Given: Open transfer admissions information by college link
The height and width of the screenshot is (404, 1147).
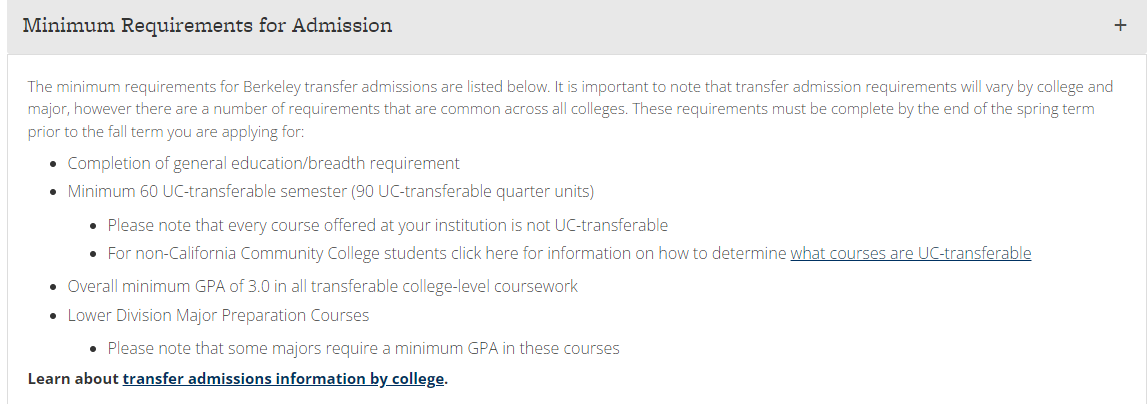Looking at the screenshot, I should [x=283, y=378].
